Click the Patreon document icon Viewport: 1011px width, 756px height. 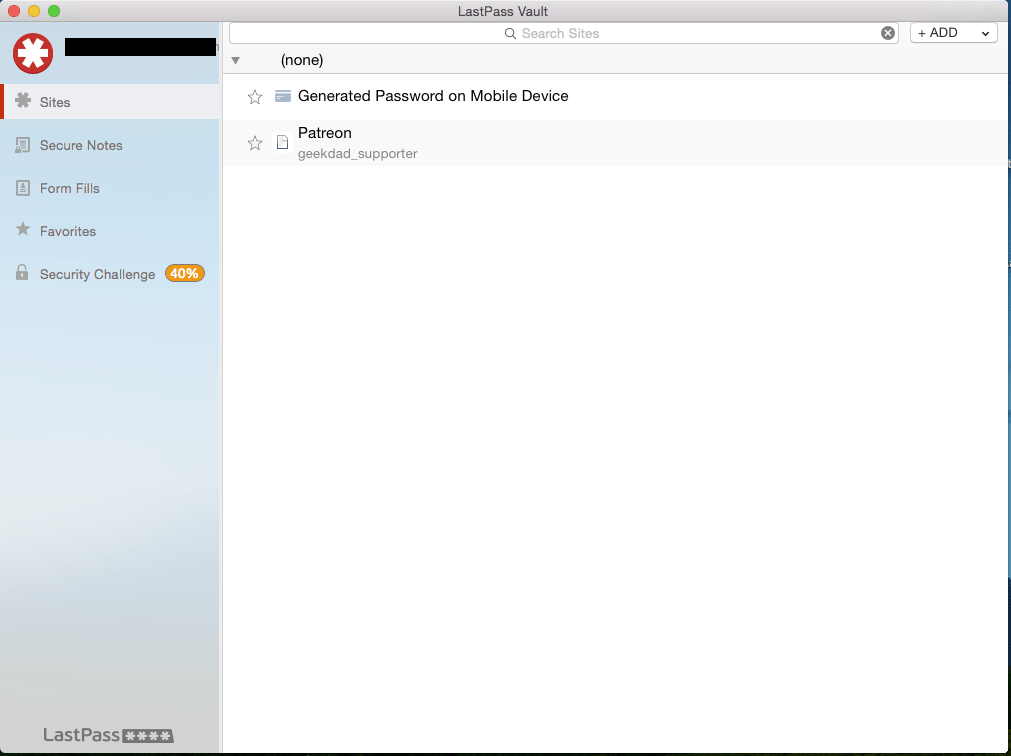click(x=282, y=142)
